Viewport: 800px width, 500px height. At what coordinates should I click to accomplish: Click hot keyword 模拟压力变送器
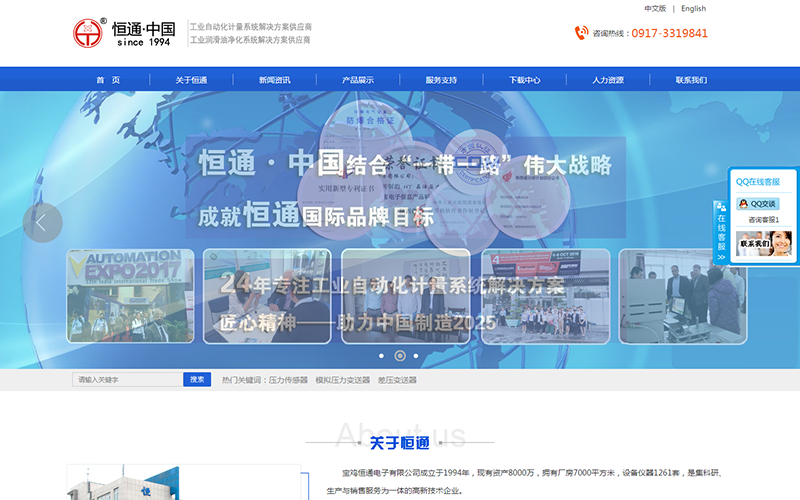(x=342, y=380)
